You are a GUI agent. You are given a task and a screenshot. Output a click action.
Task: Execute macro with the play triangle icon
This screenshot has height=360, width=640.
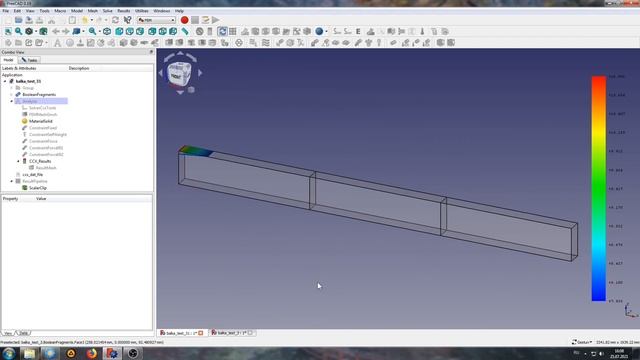point(216,20)
